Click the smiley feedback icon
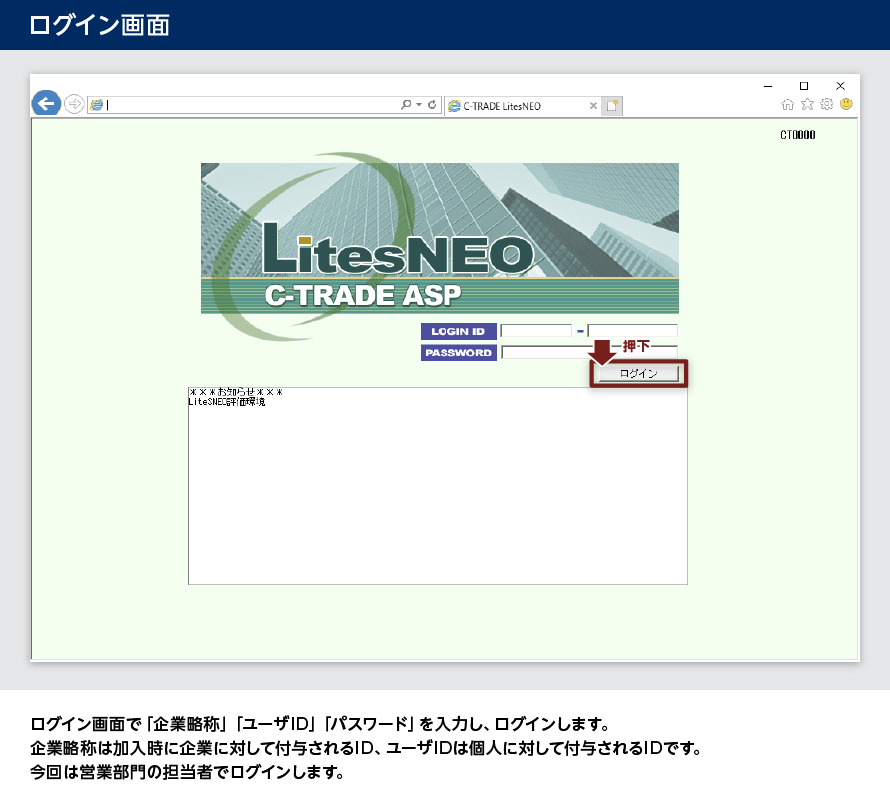The height and width of the screenshot is (810, 890). pos(846,104)
